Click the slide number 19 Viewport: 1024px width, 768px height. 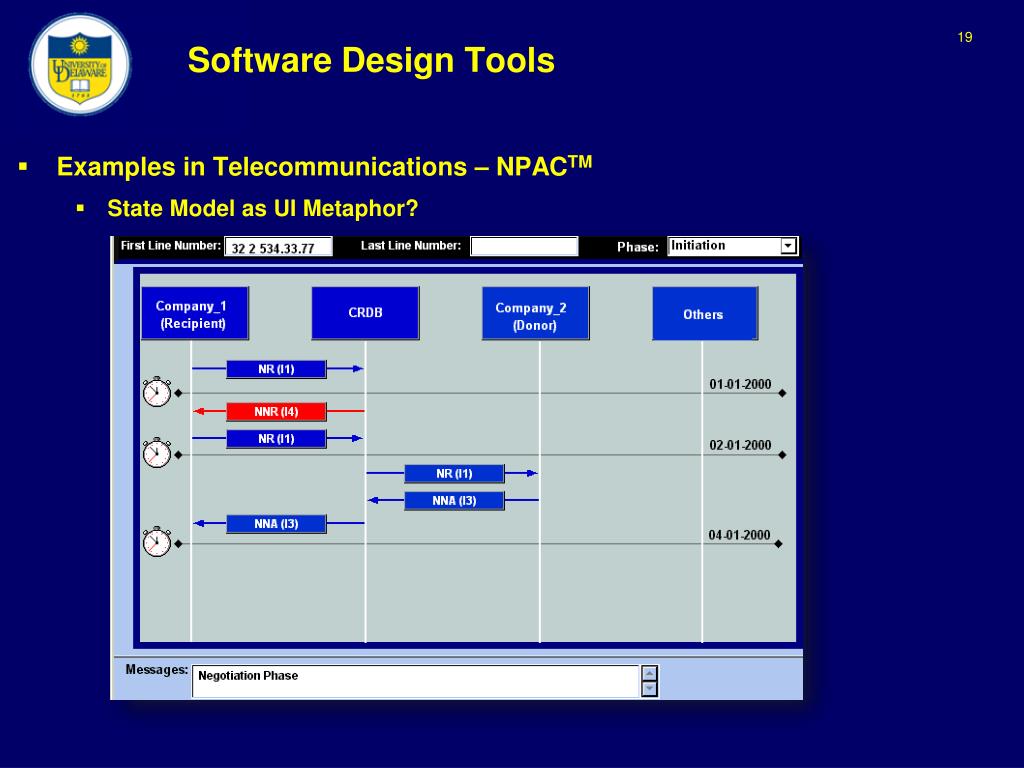[965, 37]
